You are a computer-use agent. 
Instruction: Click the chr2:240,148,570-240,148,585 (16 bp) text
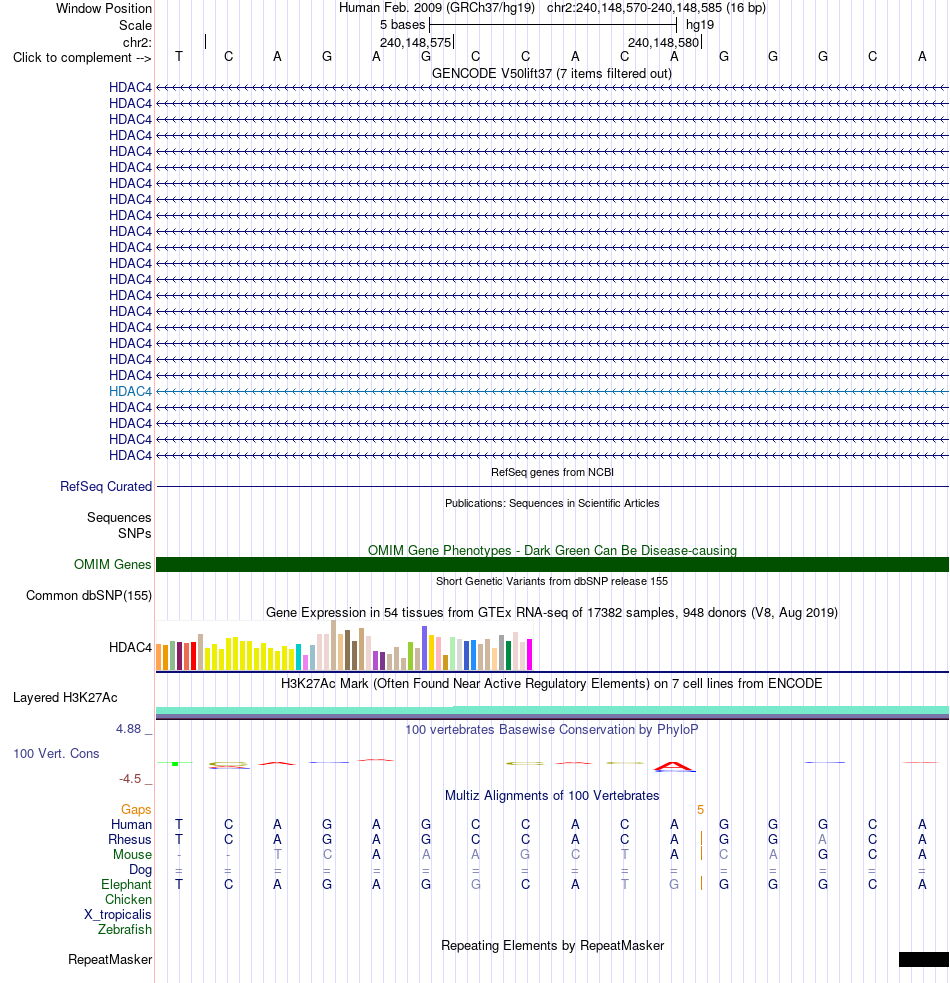[656, 8]
